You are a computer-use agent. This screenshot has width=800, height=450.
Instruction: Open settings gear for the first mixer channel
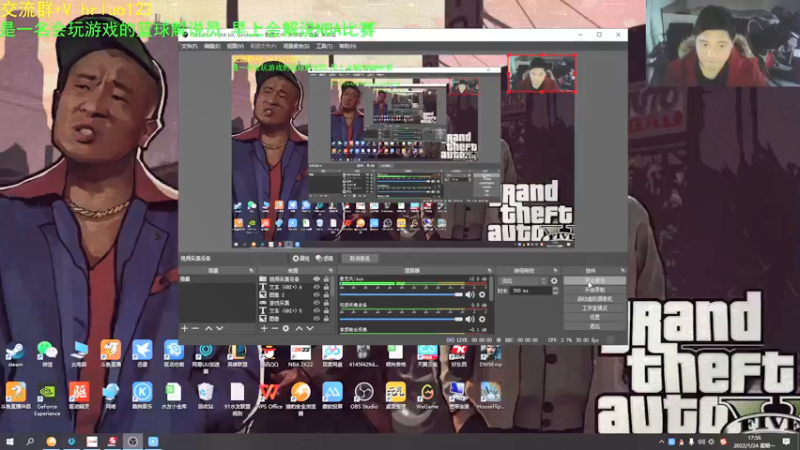[x=482, y=294]
